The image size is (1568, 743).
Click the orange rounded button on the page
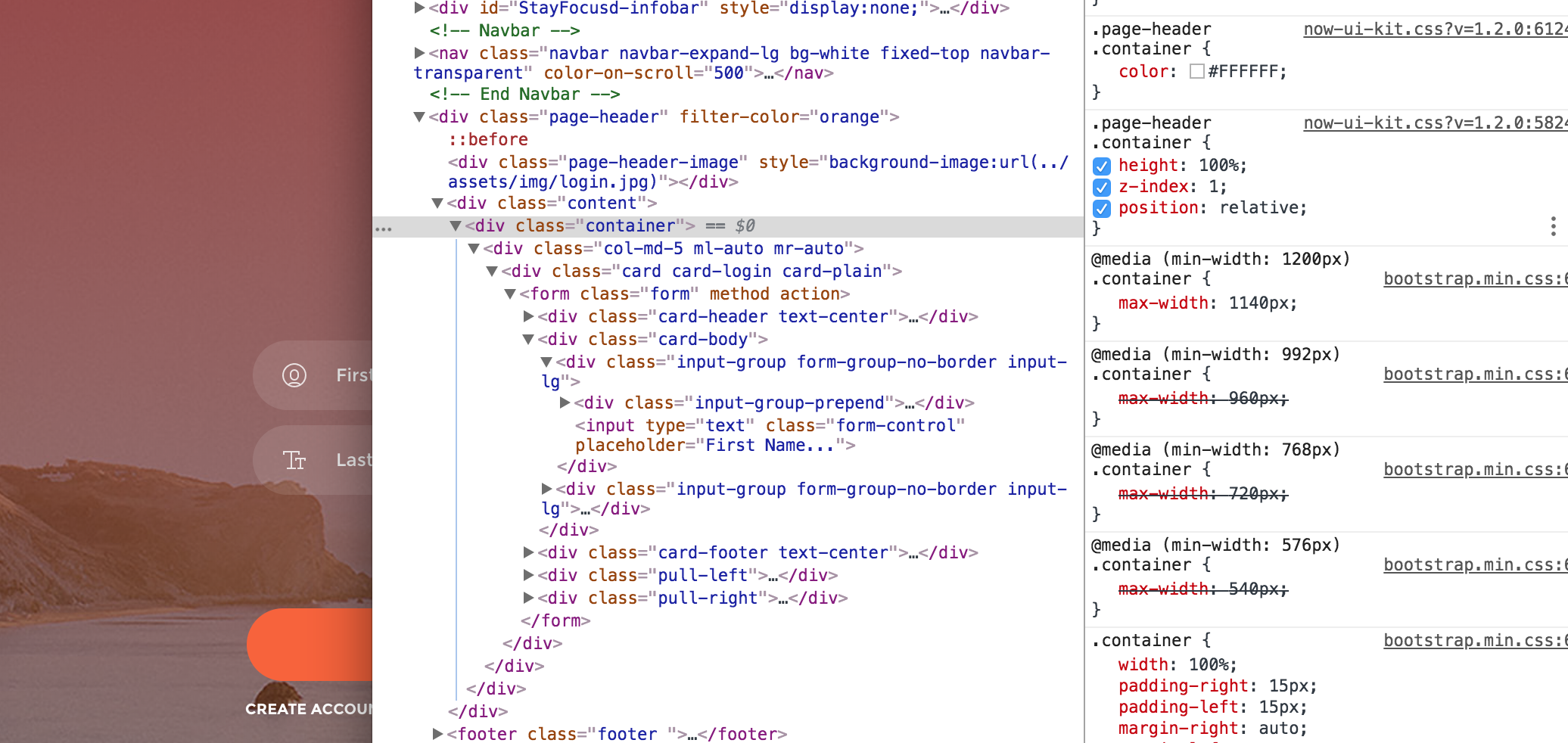pos(310,645)
